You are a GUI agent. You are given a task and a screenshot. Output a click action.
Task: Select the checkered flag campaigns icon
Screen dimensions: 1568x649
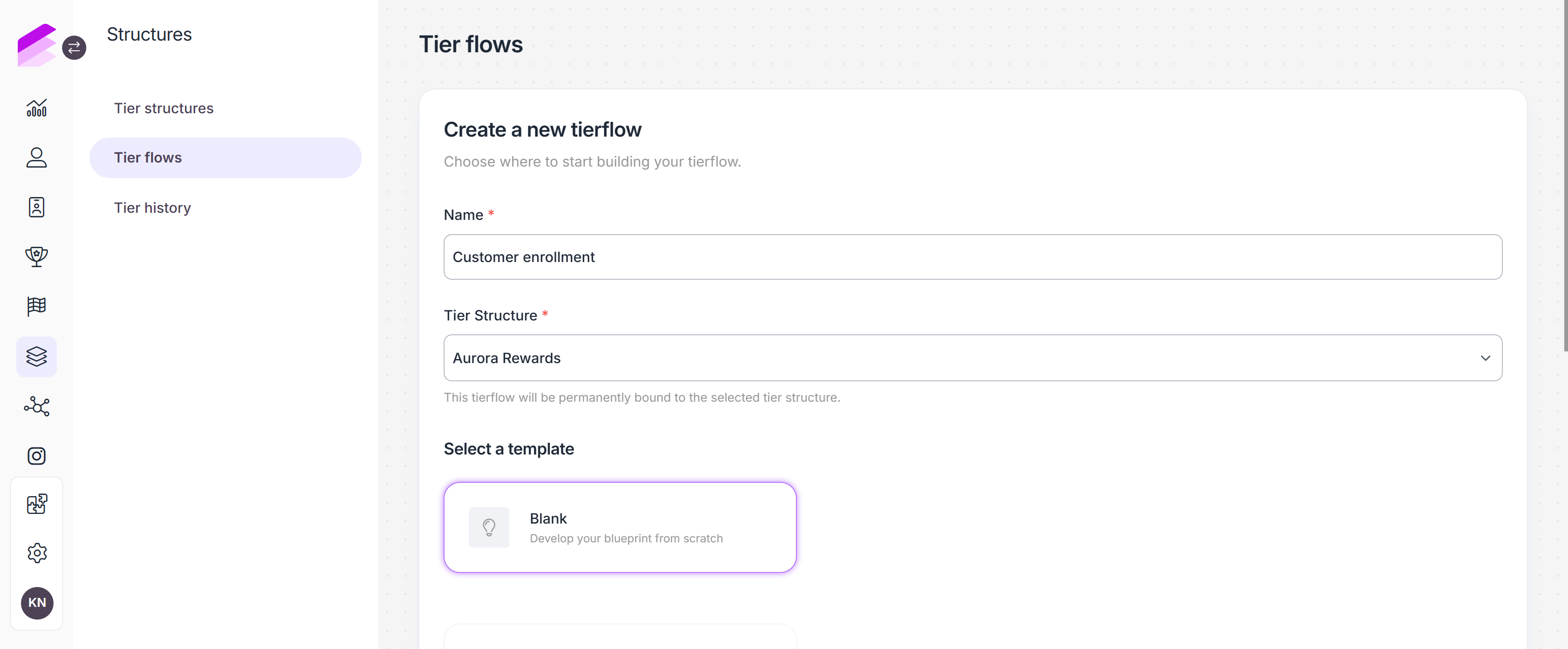tap(37, 307)
